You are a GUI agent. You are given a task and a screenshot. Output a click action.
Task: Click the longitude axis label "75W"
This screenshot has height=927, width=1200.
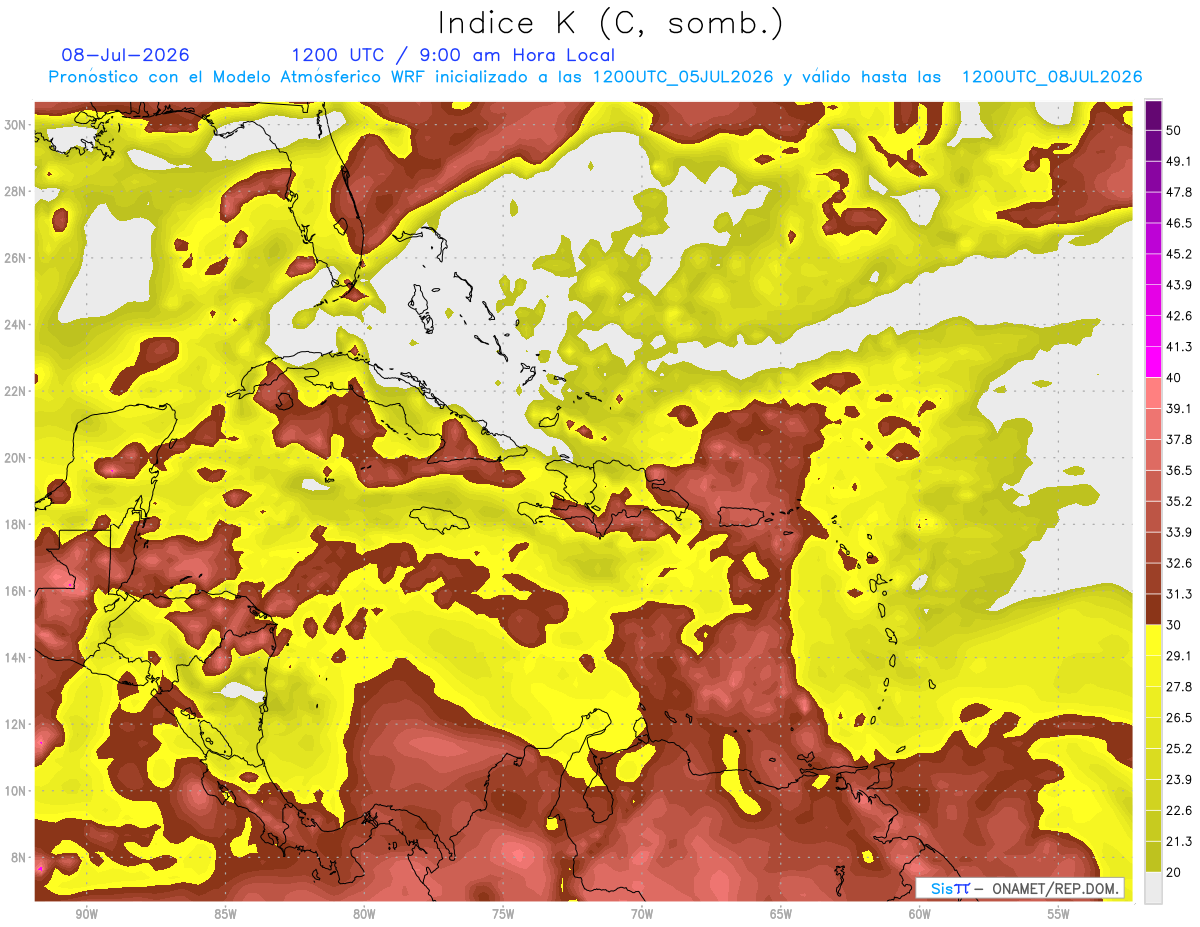click(x=503, y=914)
